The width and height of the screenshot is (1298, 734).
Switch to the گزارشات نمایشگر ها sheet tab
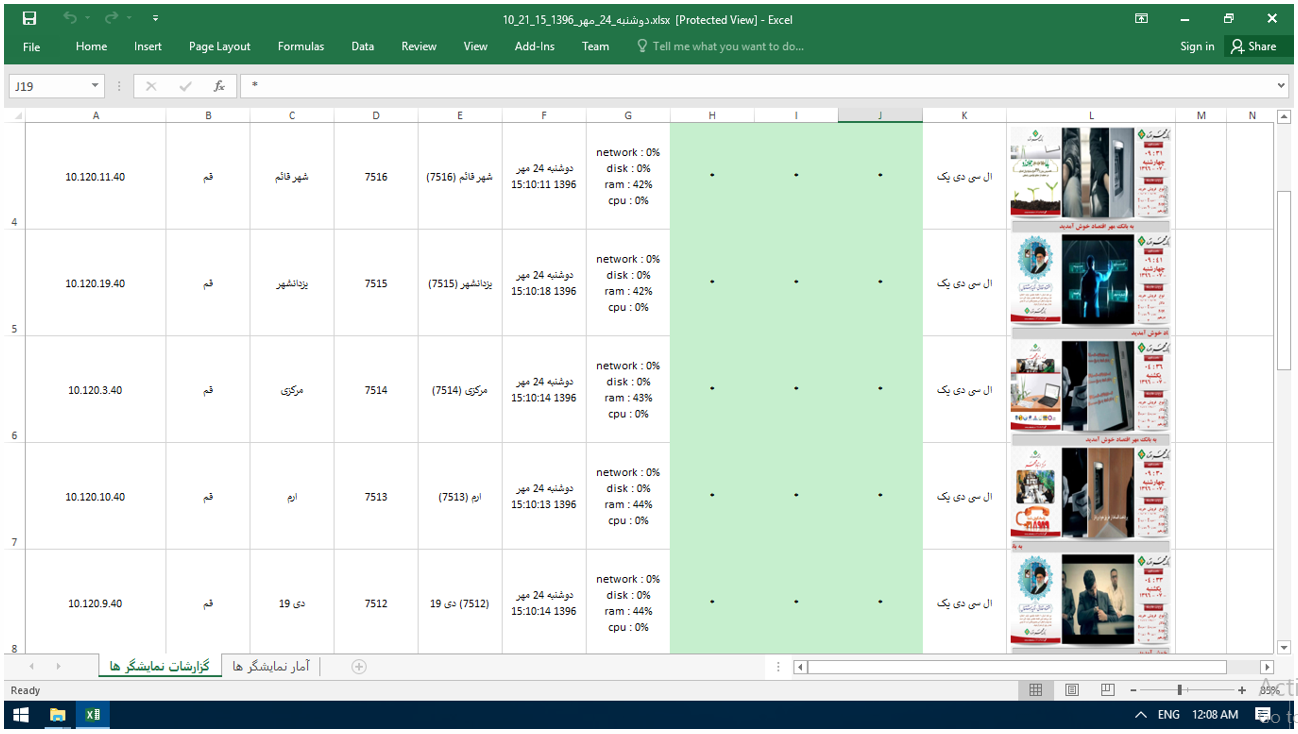160,666
